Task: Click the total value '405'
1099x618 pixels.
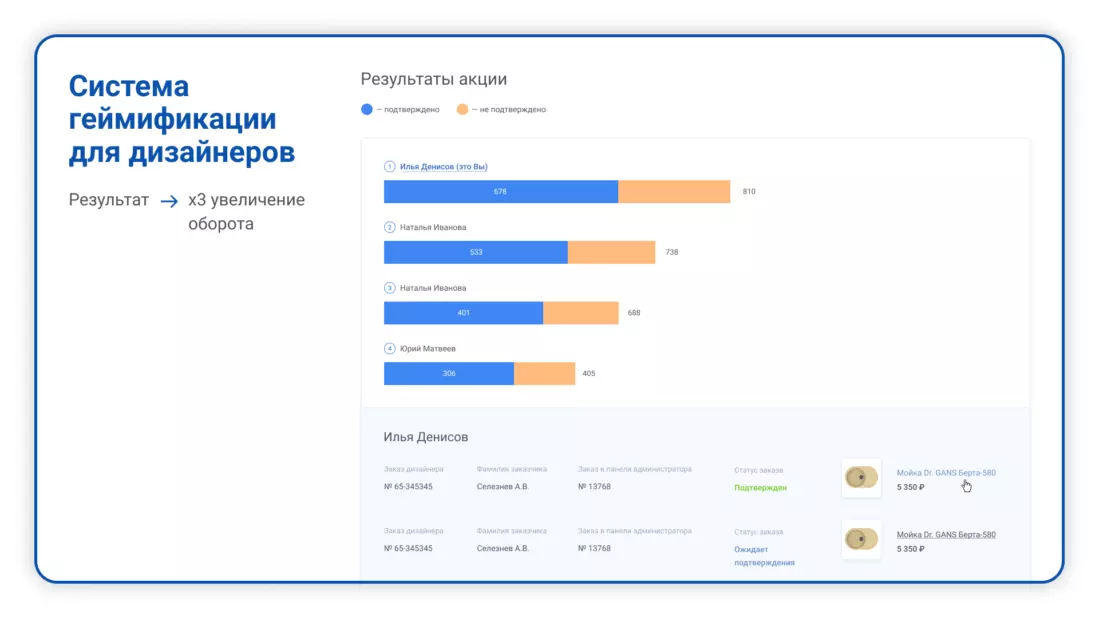Action: 589,373
